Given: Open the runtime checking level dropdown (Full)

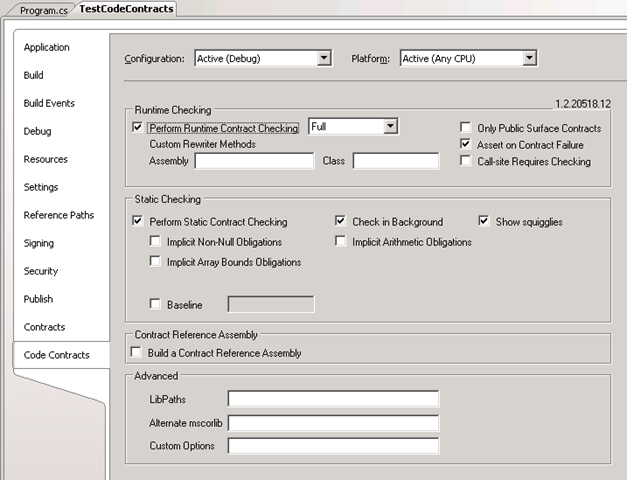Looking at the screenshot, I should pos(353,127).
